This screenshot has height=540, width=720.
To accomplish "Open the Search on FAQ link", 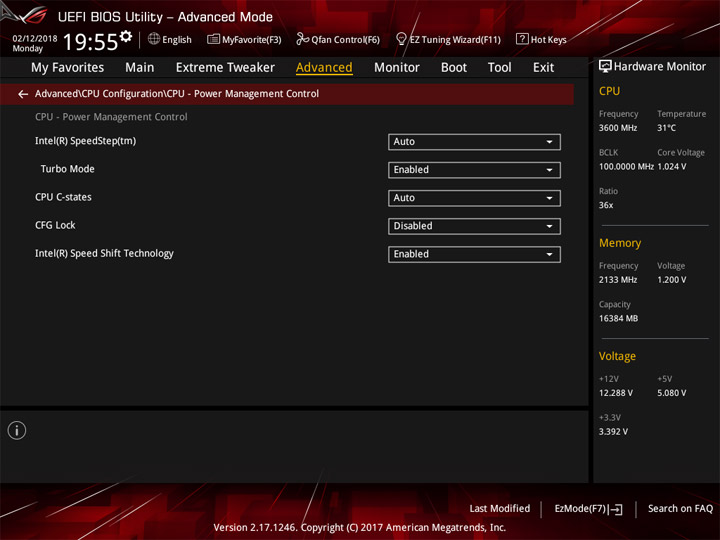I will click(680, 508).
